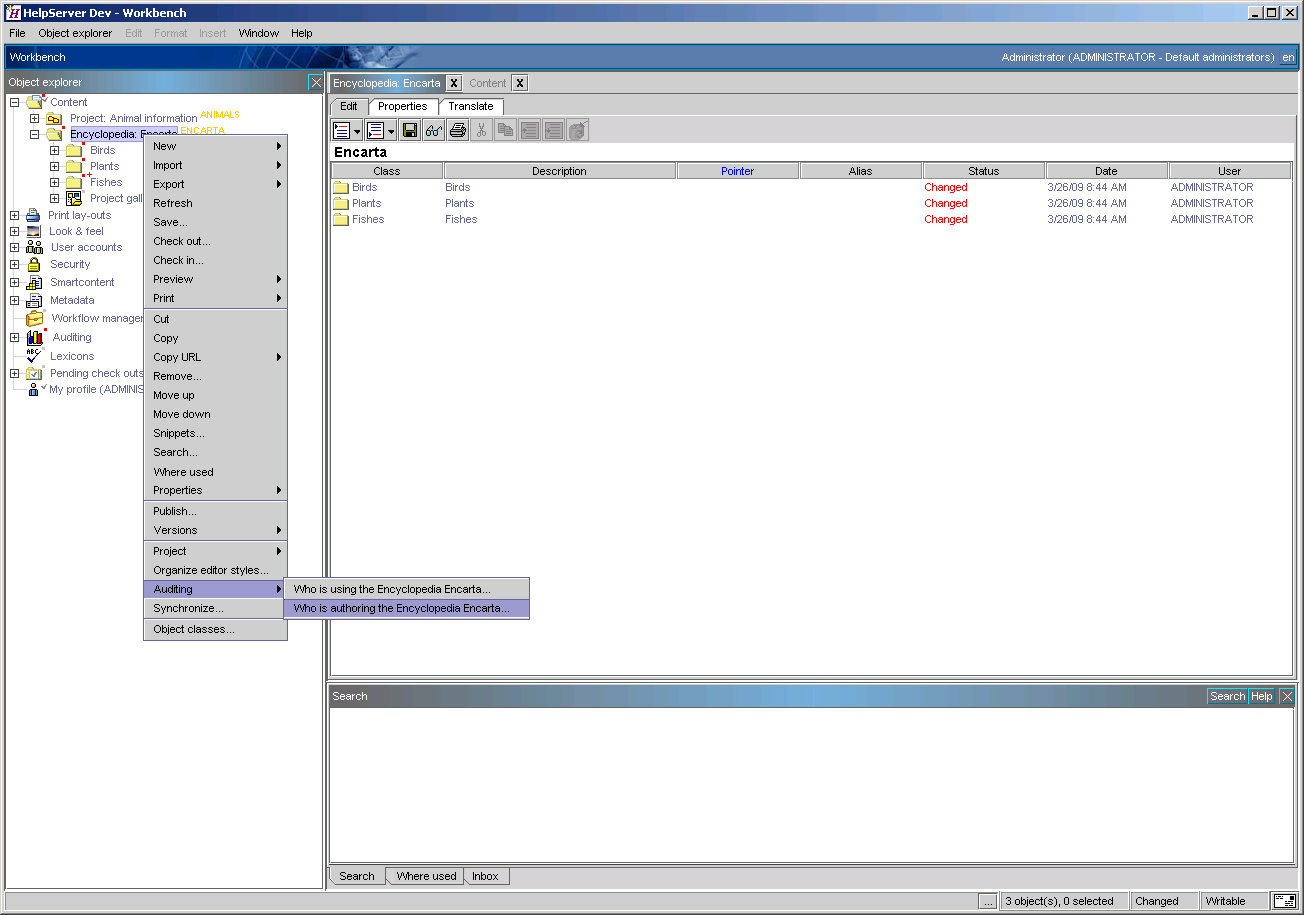Expand the Fishes folder in tree
The height and width of the screenshot is (915, 1304).
54,182
